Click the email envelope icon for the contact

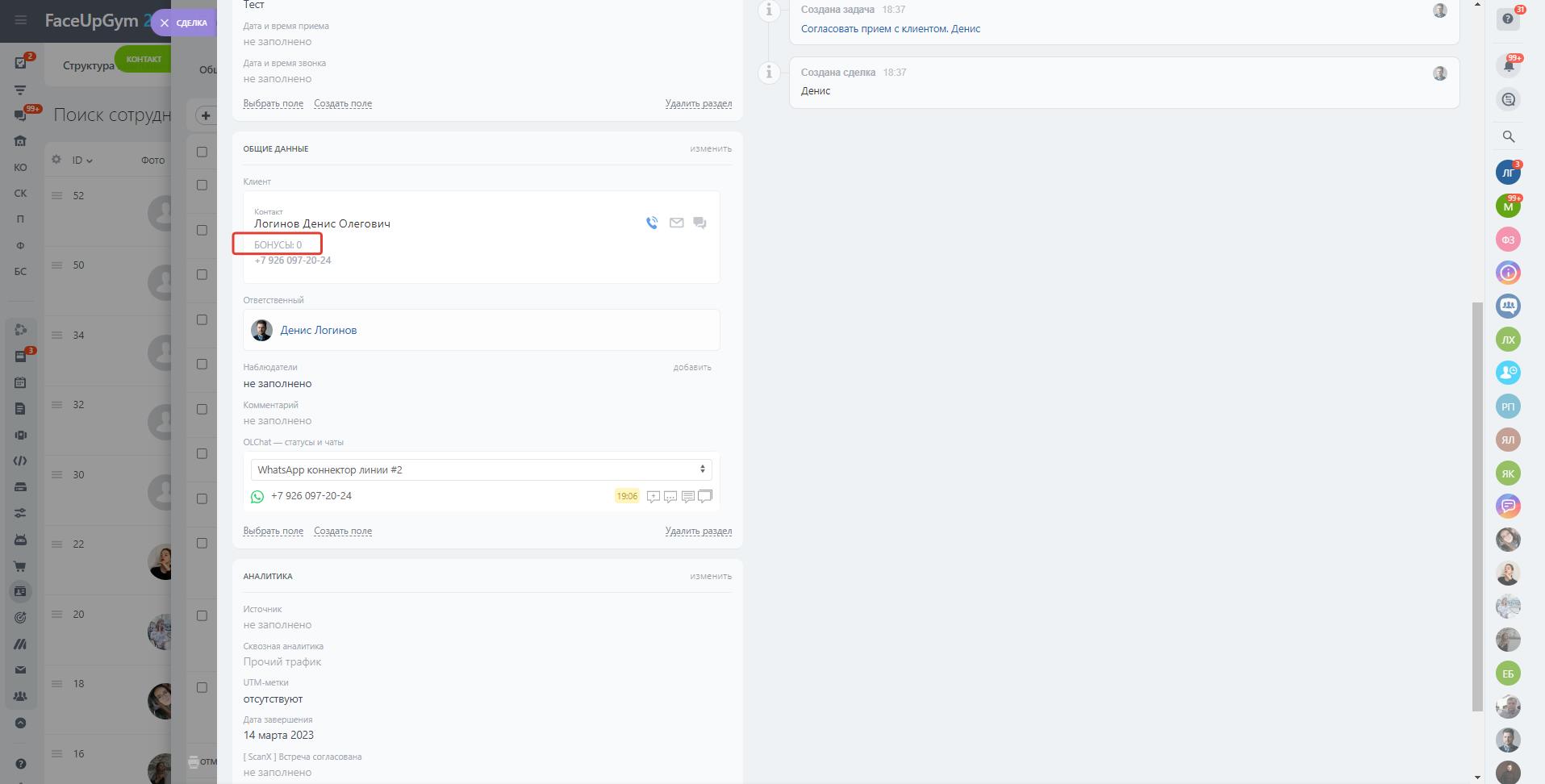point(676,223)
